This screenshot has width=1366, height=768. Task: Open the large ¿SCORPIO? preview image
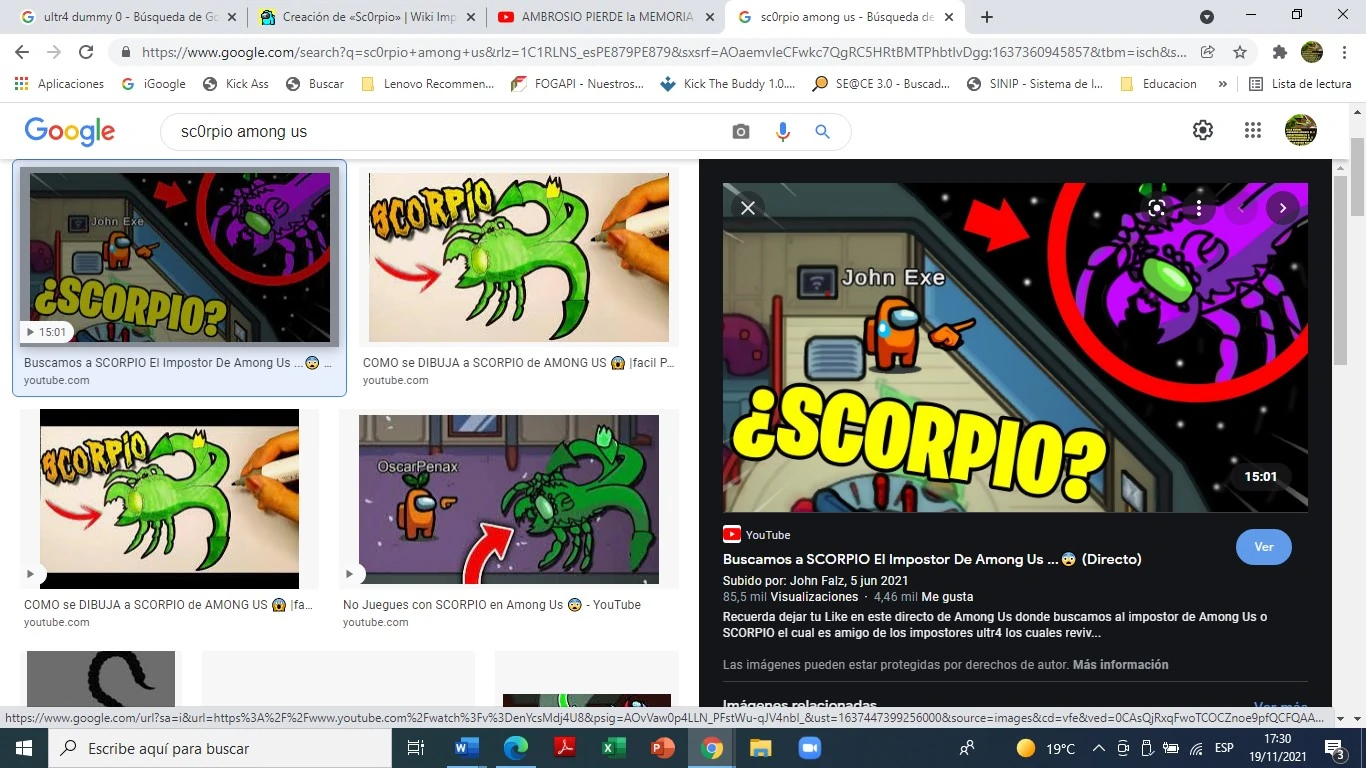pos(1015,347)
